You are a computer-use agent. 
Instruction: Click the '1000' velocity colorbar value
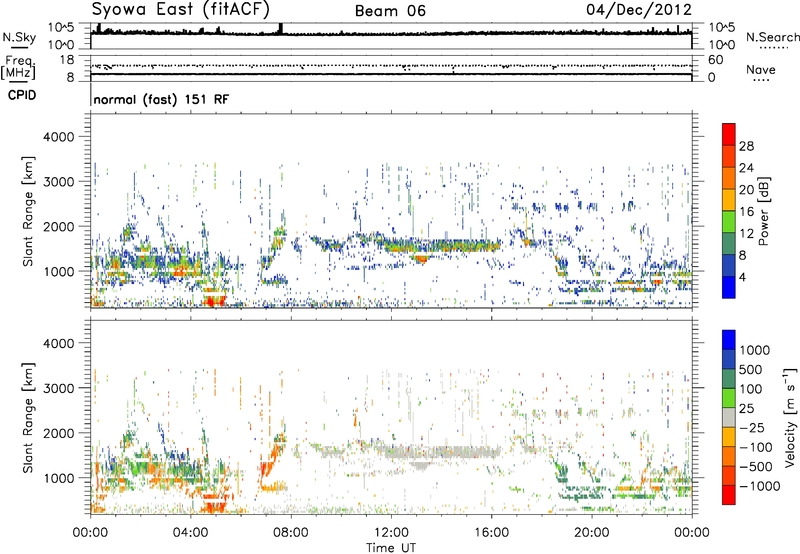(755, 350)
